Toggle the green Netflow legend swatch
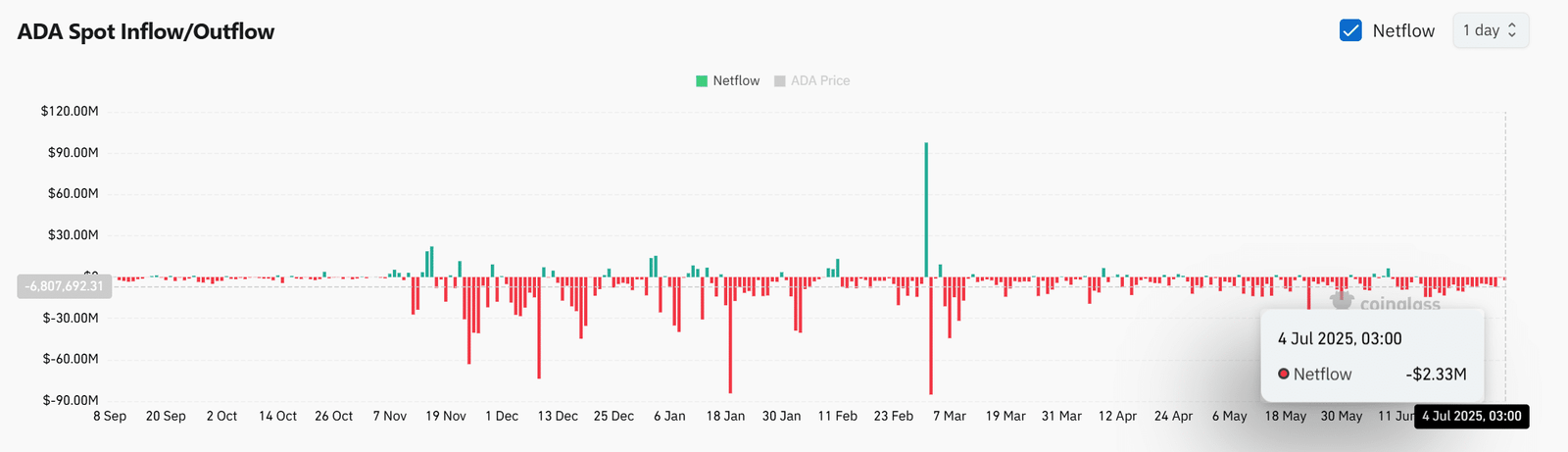This screenshot has height=452, width=1568. tap(702, 81)
